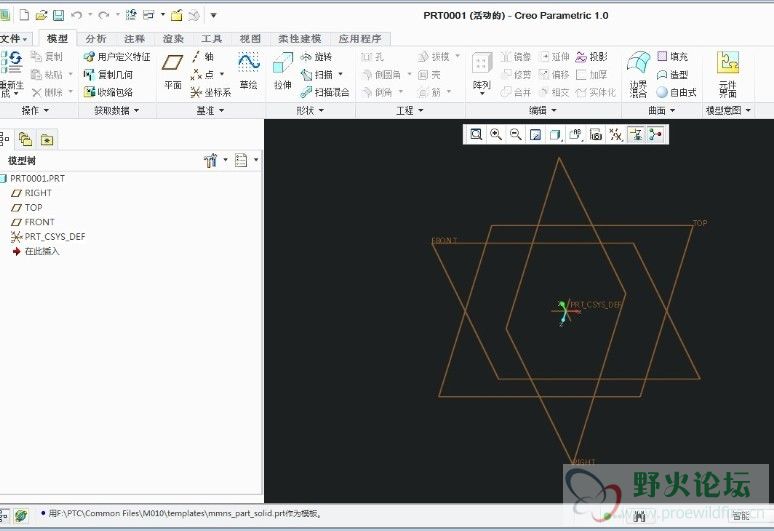Viewport: 774px width, 531px height.
Task: Open the display style cube in graphics toolbar
Action: pyautogui.click(x=556, y=134)
